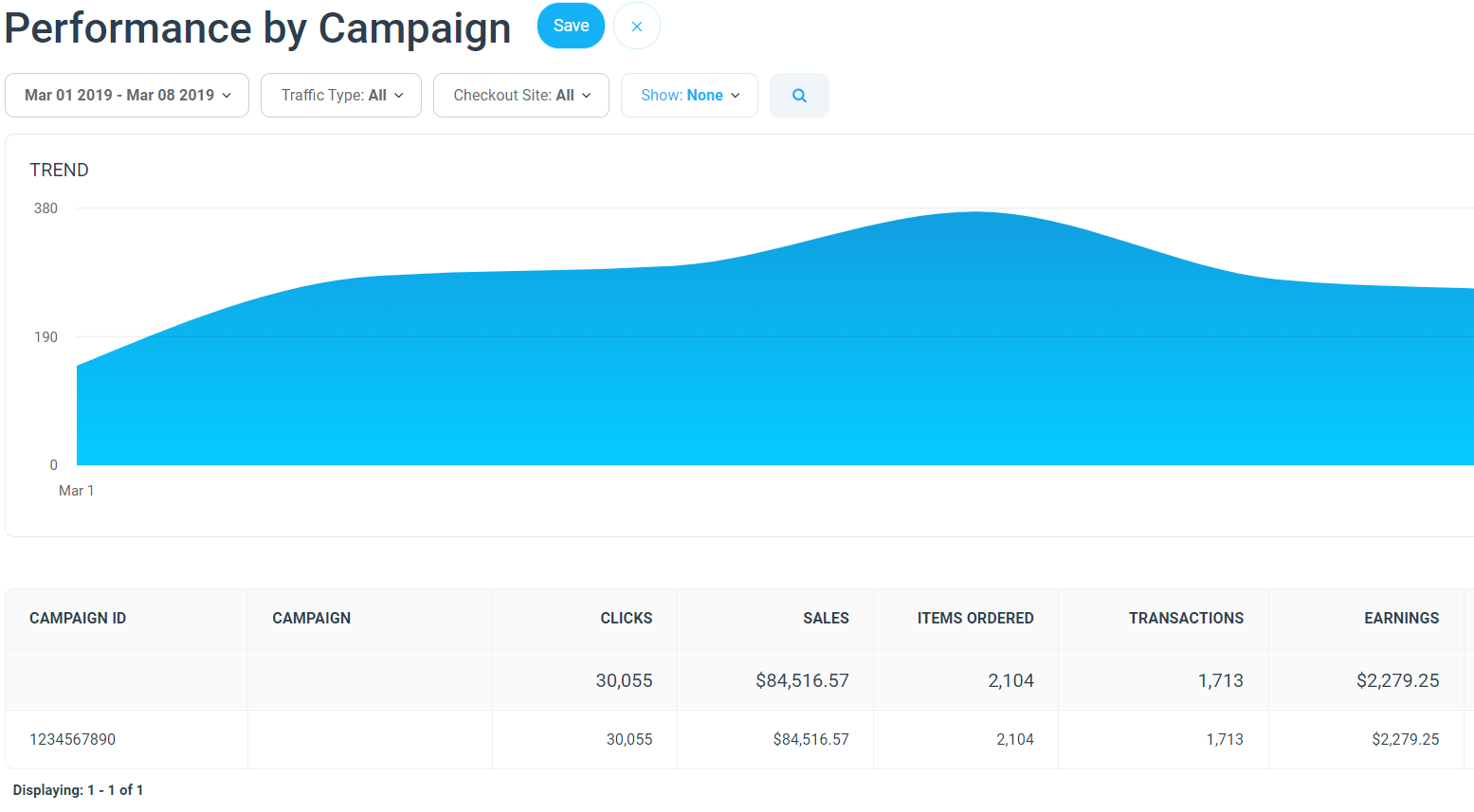This screenshot has width=1474, height=812.
Task: Sort table by Campaign ID column header
Action: coord(78,619)
